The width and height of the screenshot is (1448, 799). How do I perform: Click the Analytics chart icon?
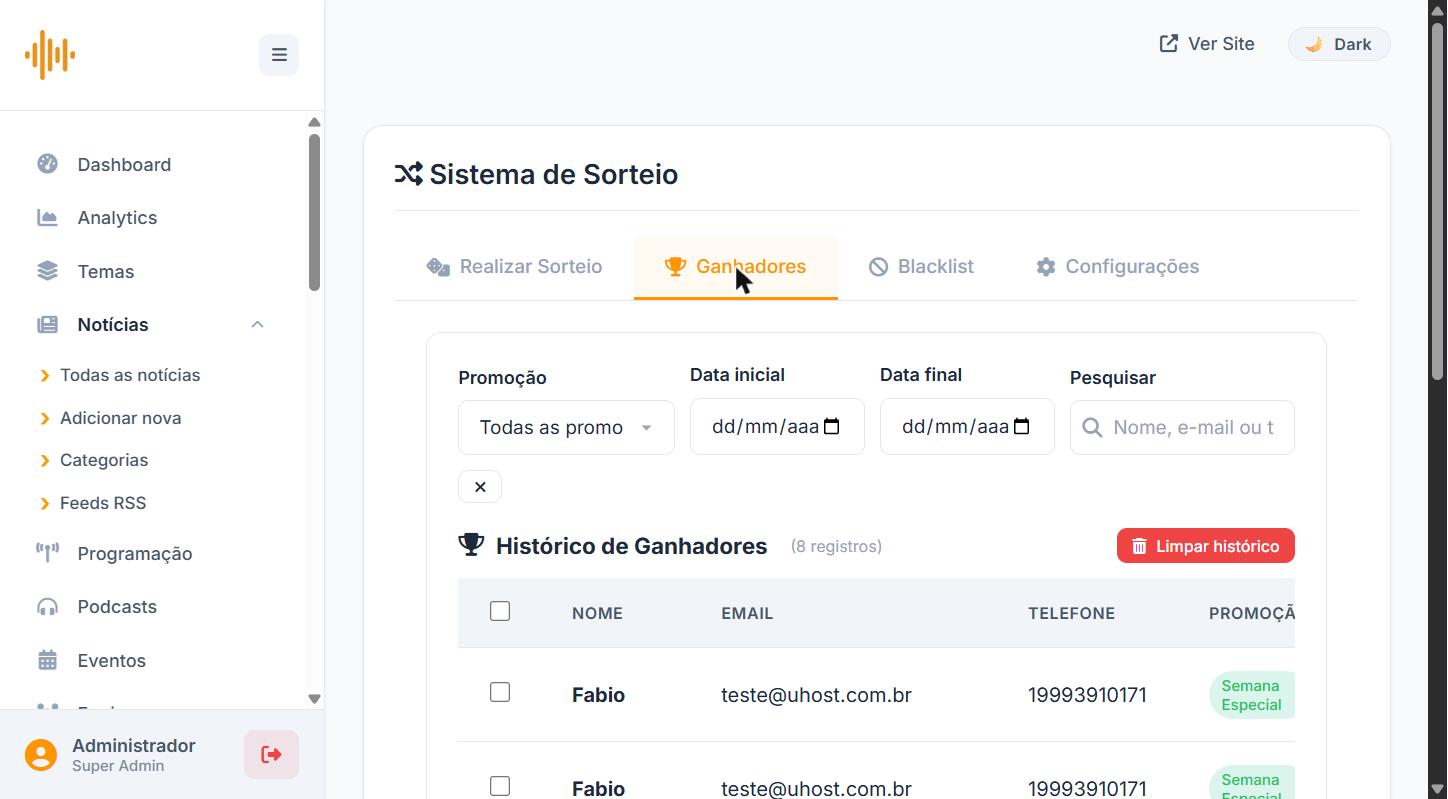[47, 217]
